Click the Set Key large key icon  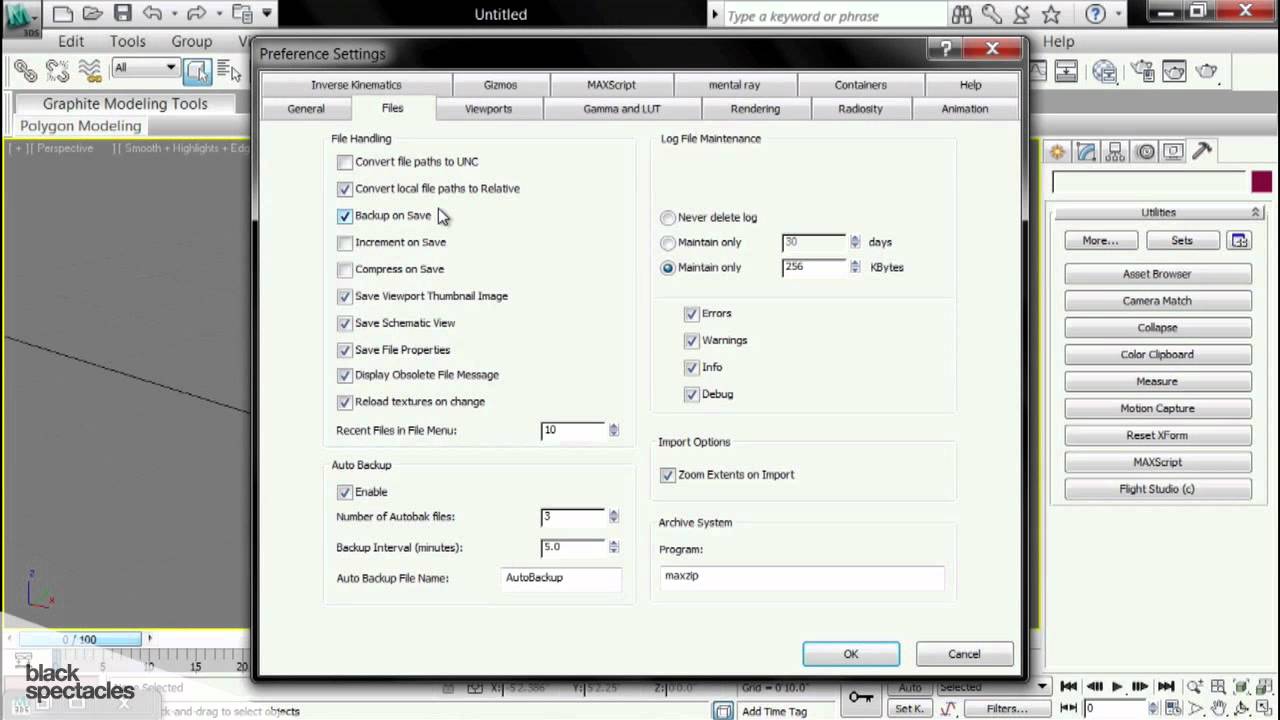[862, 697]
